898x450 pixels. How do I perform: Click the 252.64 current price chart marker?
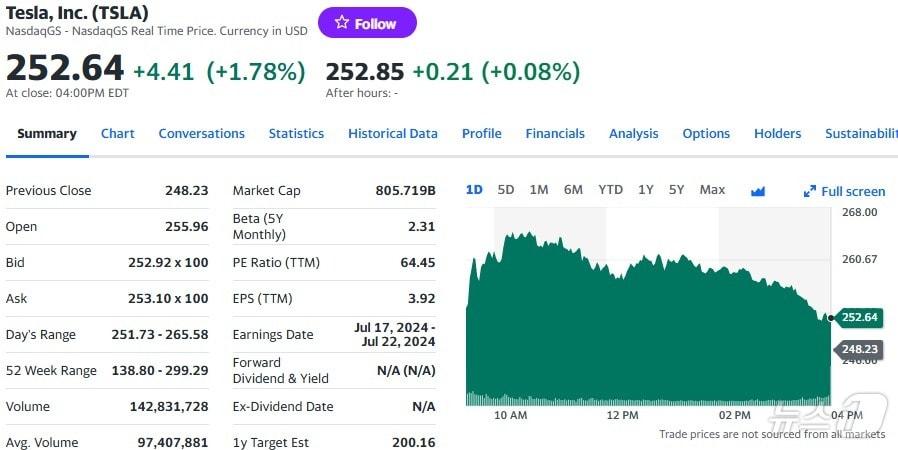859,317
